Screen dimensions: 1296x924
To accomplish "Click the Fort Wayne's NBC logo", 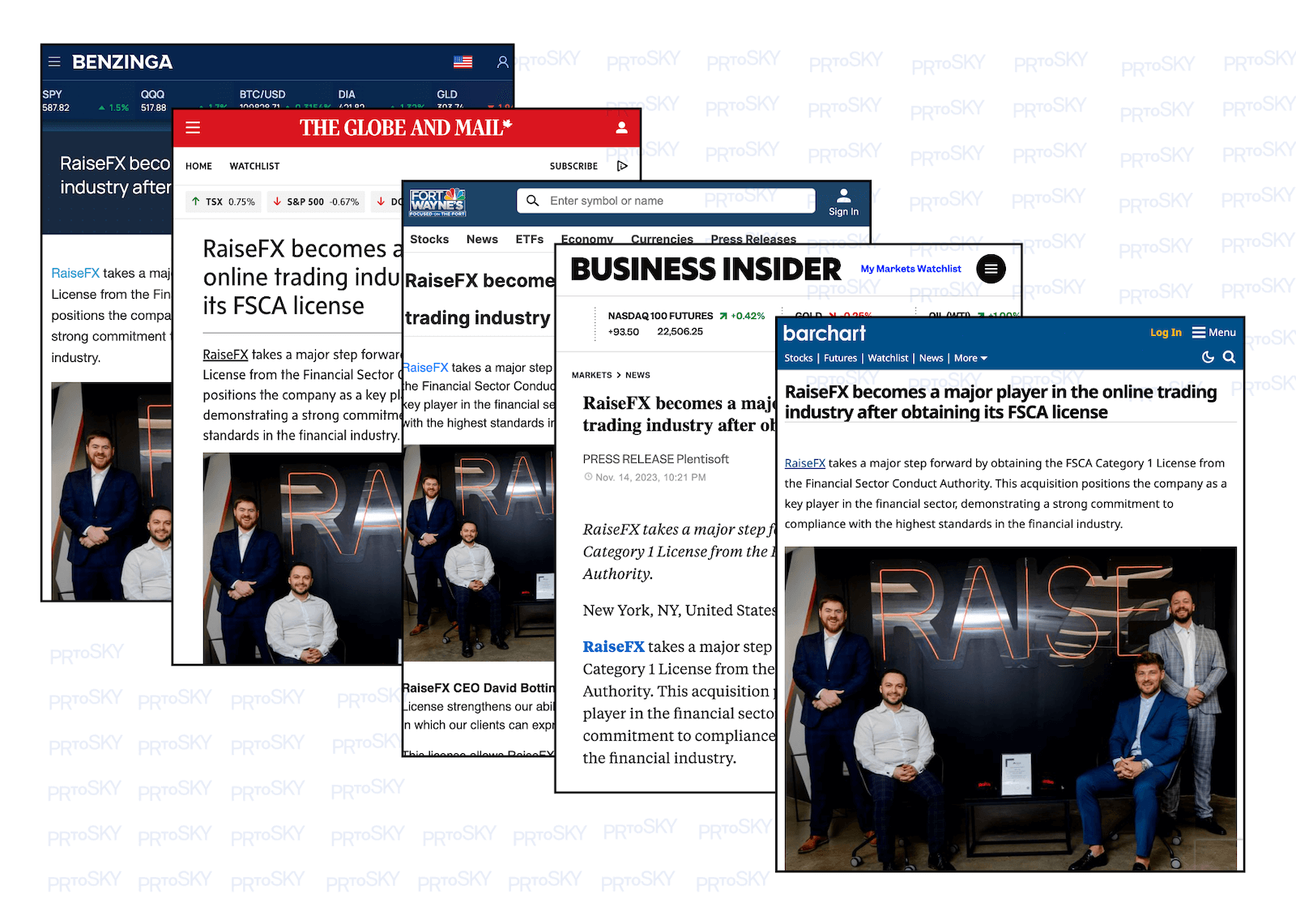I will [x=437, y=202].
